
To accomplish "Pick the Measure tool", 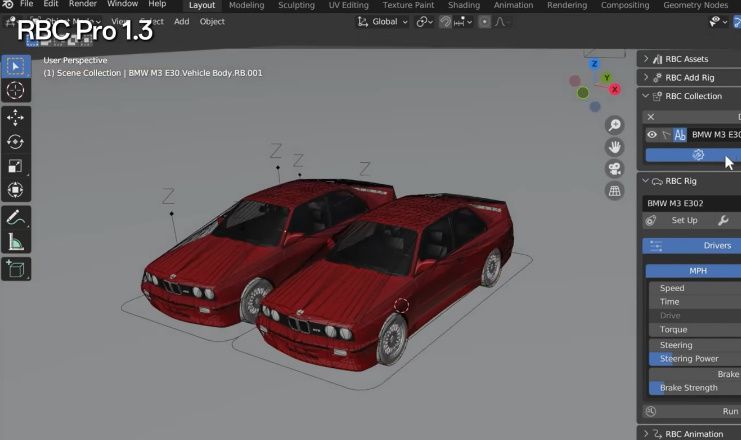I will 16,241.
